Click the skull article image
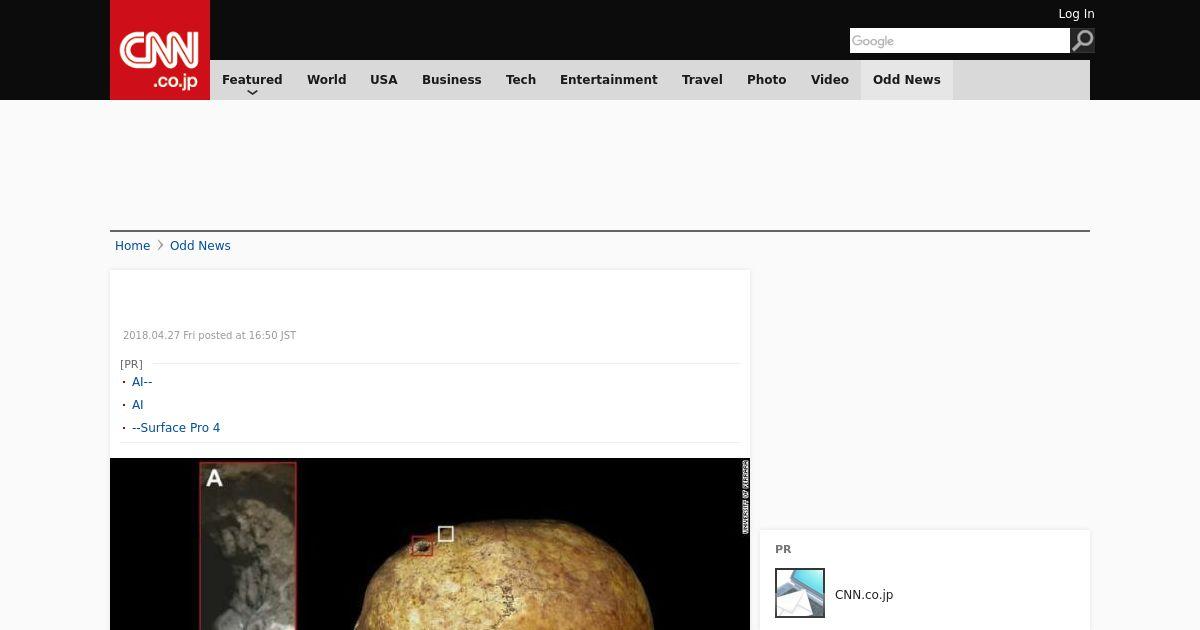This screenshot has height=630, width=1200. pyautogui.click(x=430, y=544)
